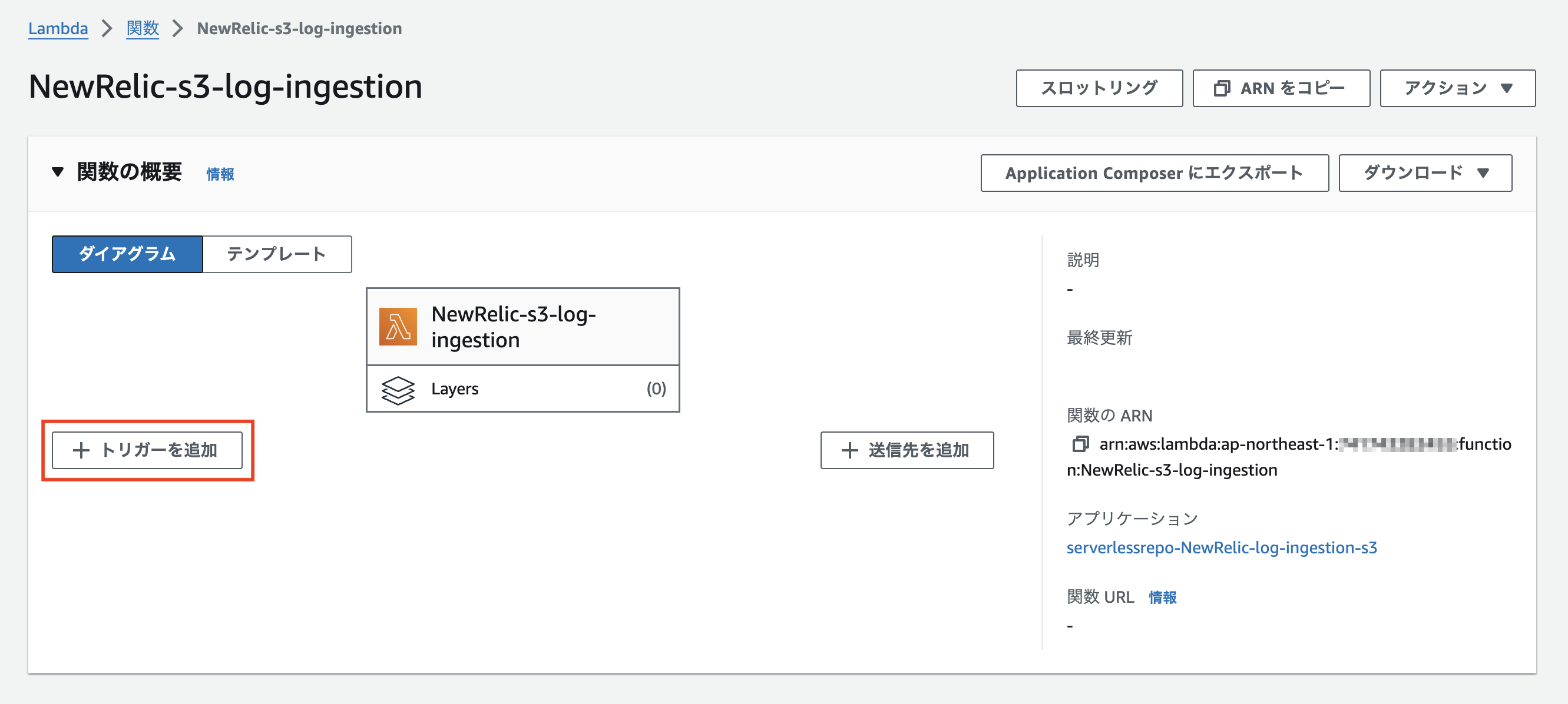Click 情報 link next to 関数 URL

(1162, 597)
